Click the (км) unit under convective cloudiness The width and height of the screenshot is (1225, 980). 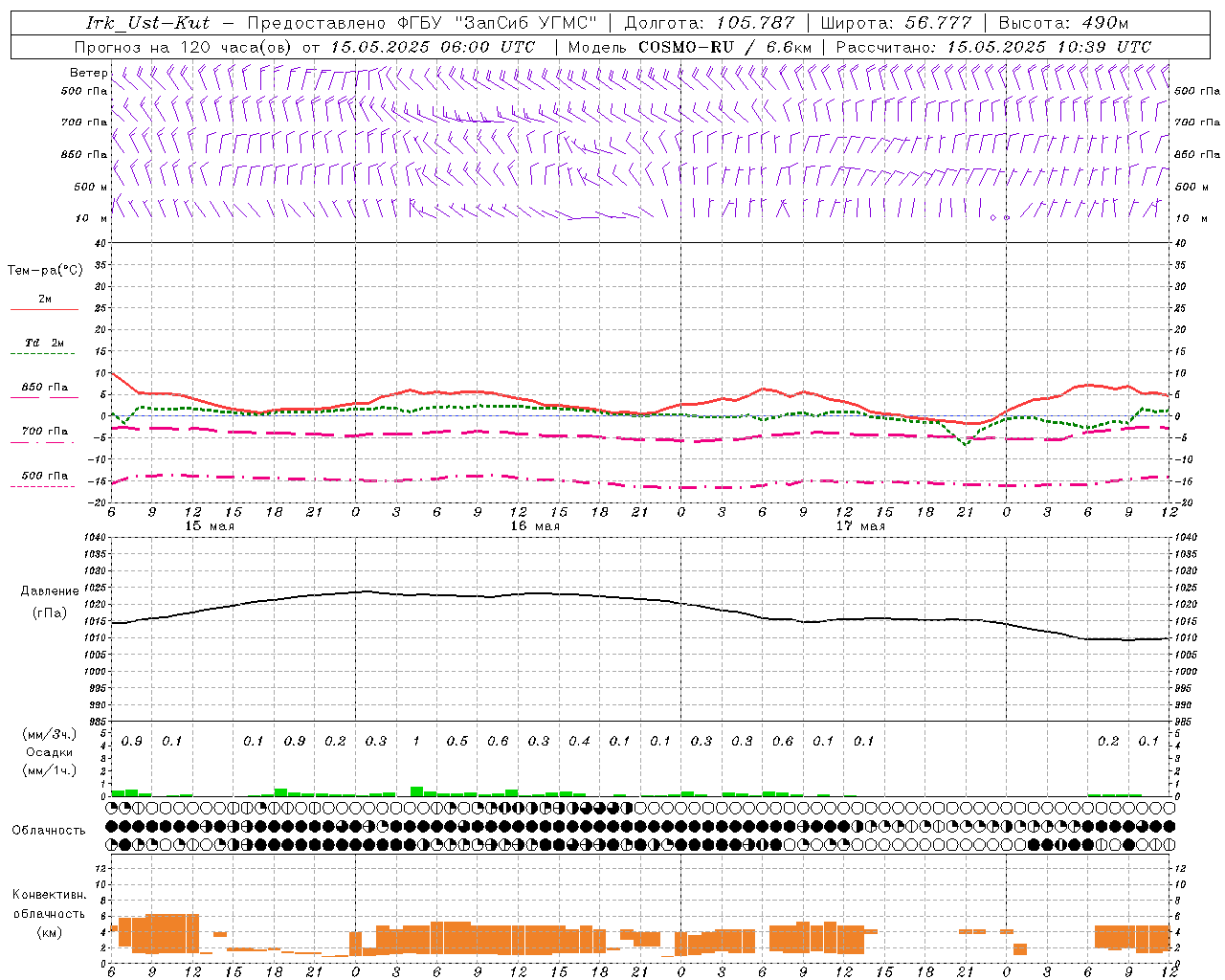pos(49,932)
